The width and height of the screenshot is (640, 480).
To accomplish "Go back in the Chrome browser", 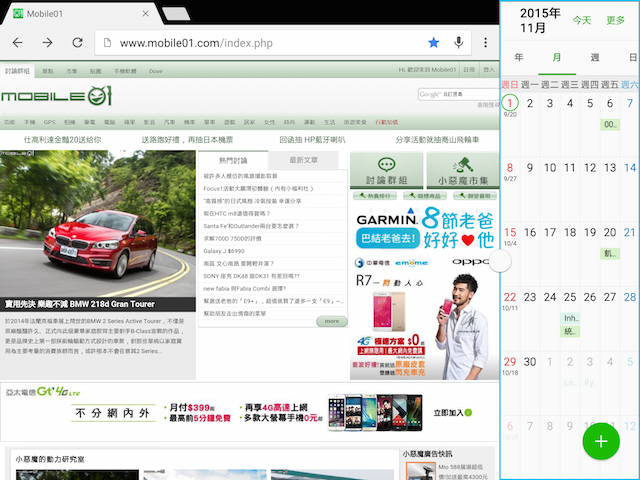I will pos(18,42).
